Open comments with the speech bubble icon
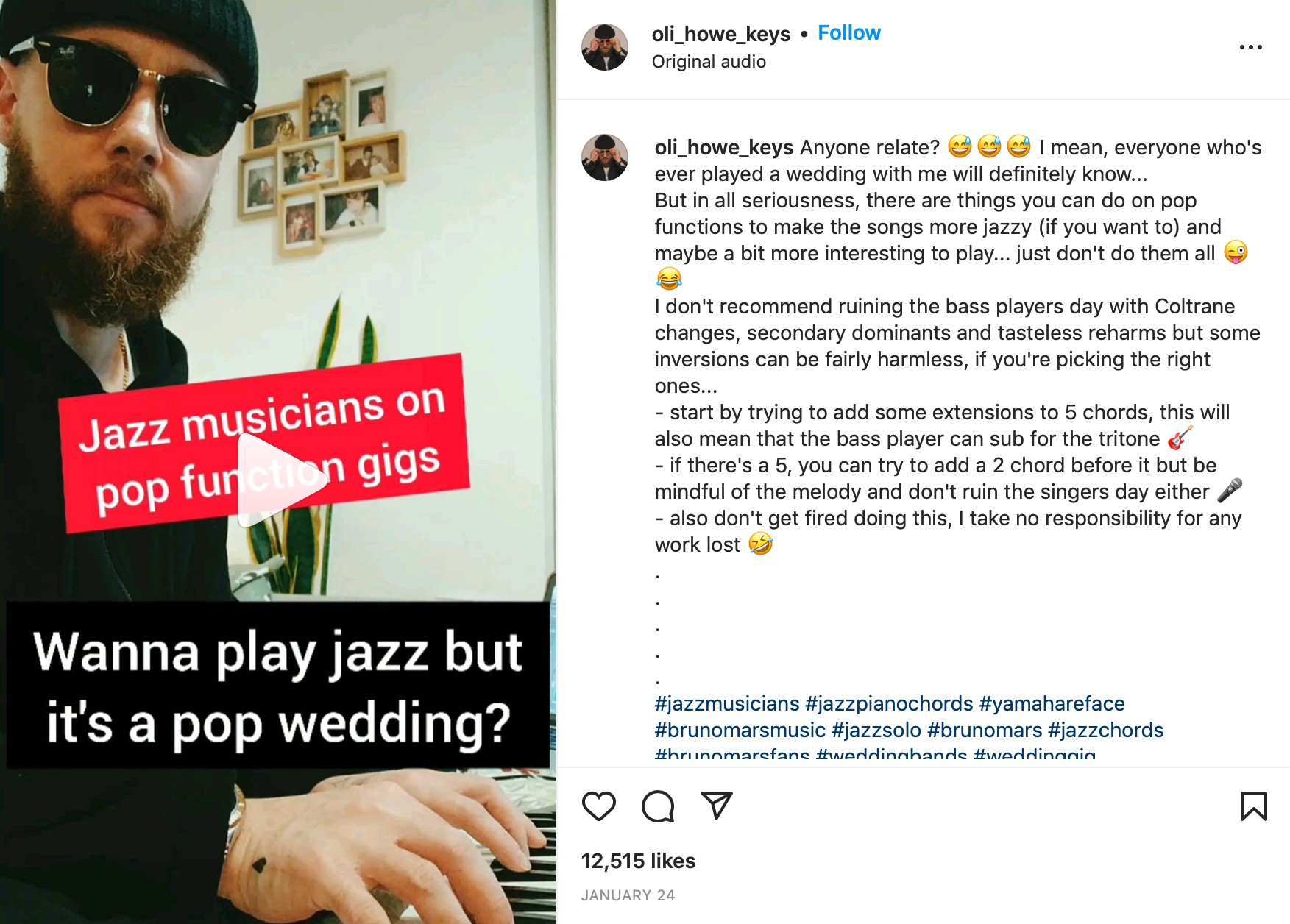1290x924 pixels. pyautogui.click(x=657, y=806)
